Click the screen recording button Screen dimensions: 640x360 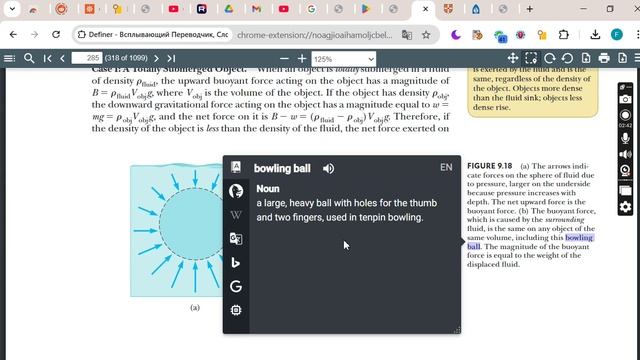click(x=625, y=115)
